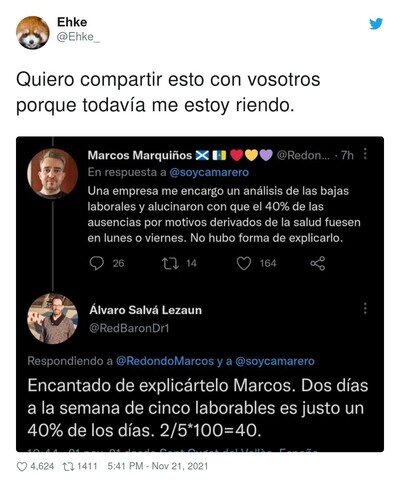Open the @soycamarero link under Marcos' name

[209, 172]
